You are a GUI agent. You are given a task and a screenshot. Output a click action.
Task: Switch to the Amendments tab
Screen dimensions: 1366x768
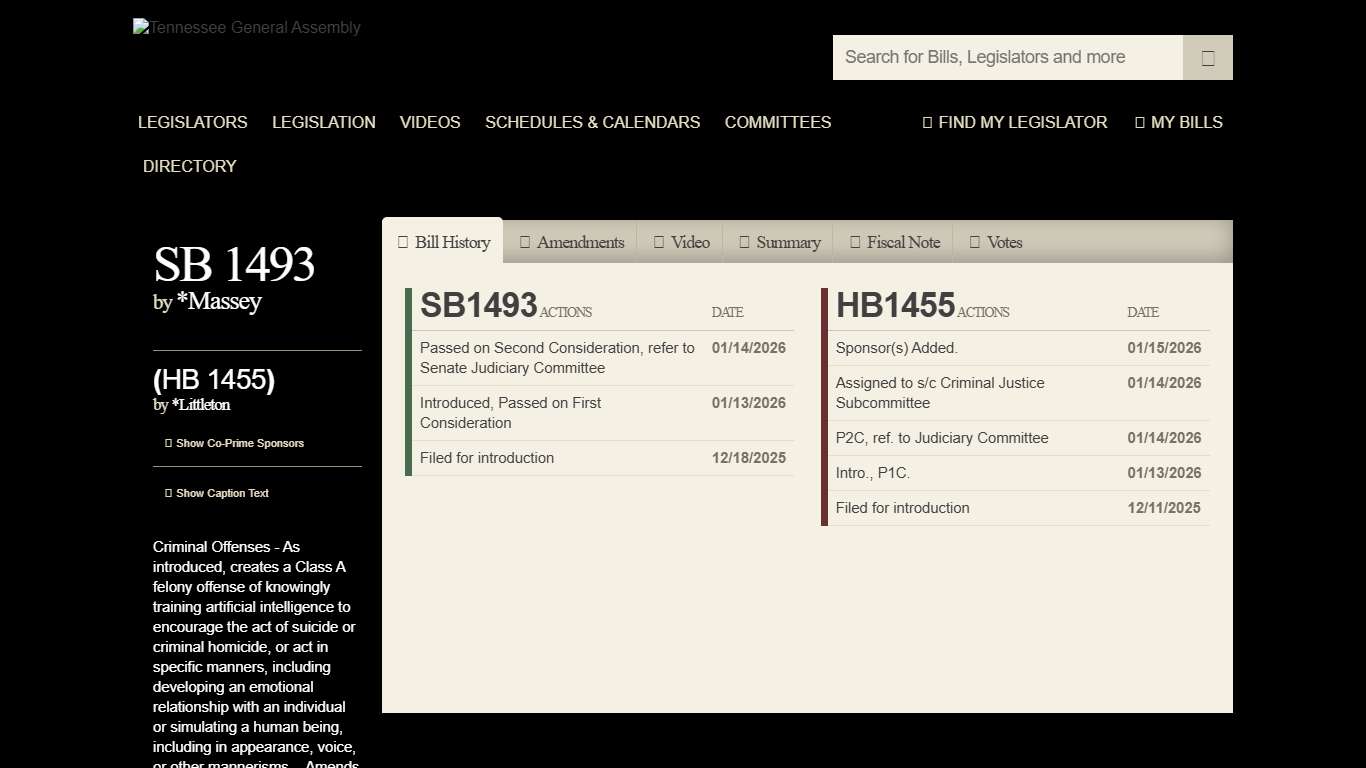571,242
